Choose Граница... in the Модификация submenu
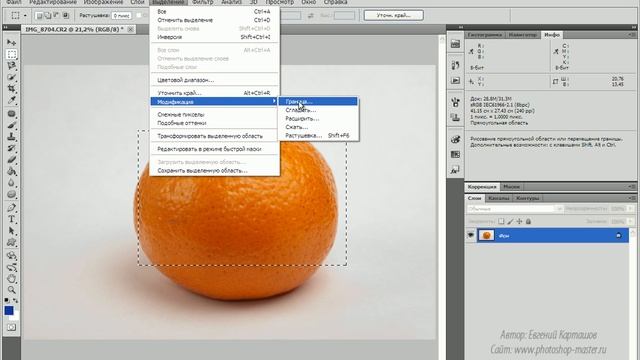 [x=318, y=101]
